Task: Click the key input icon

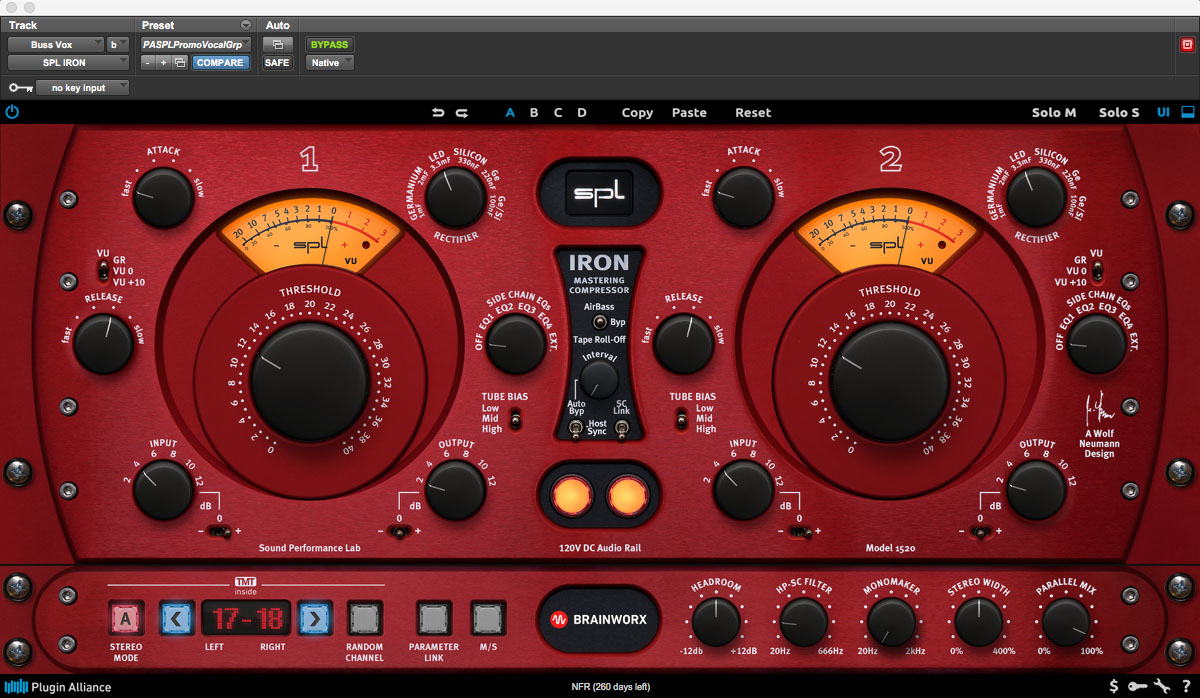Action: 20,88
